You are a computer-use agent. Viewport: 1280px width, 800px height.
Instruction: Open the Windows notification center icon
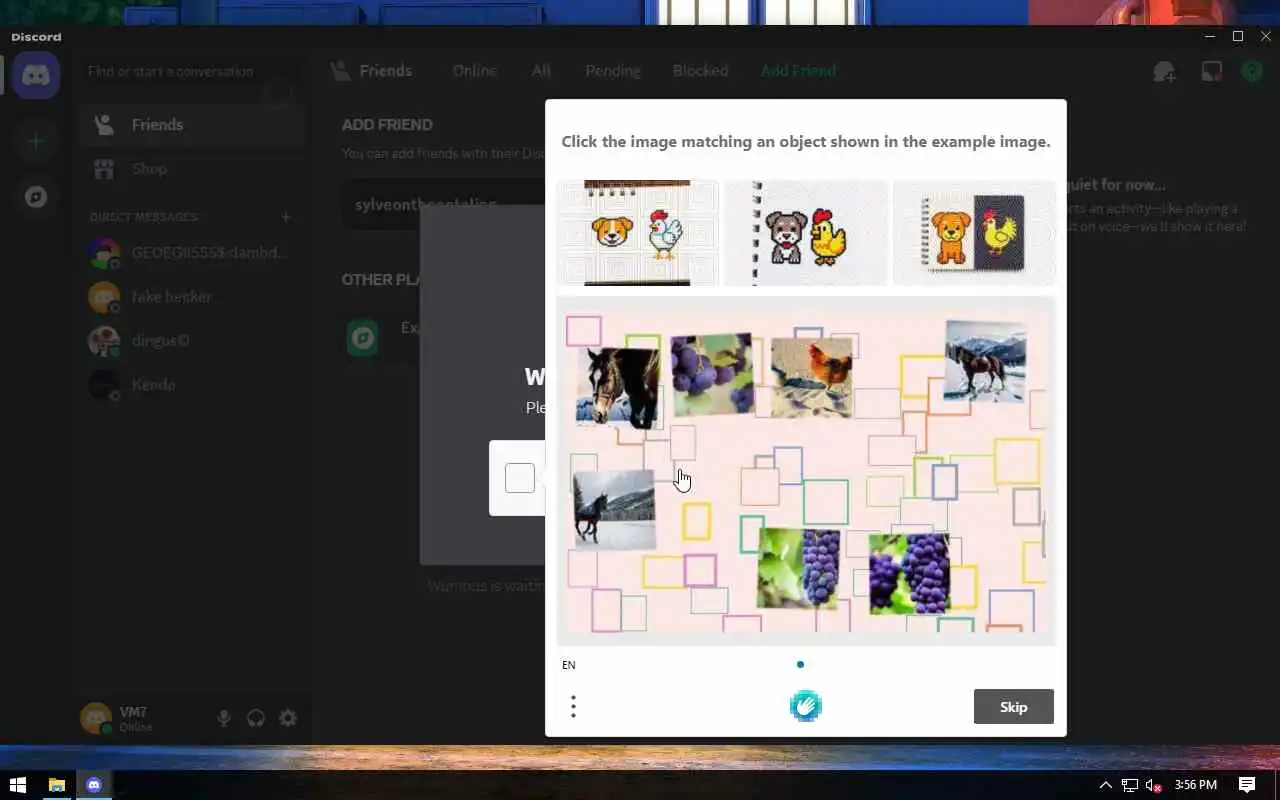coord(1247,785)
